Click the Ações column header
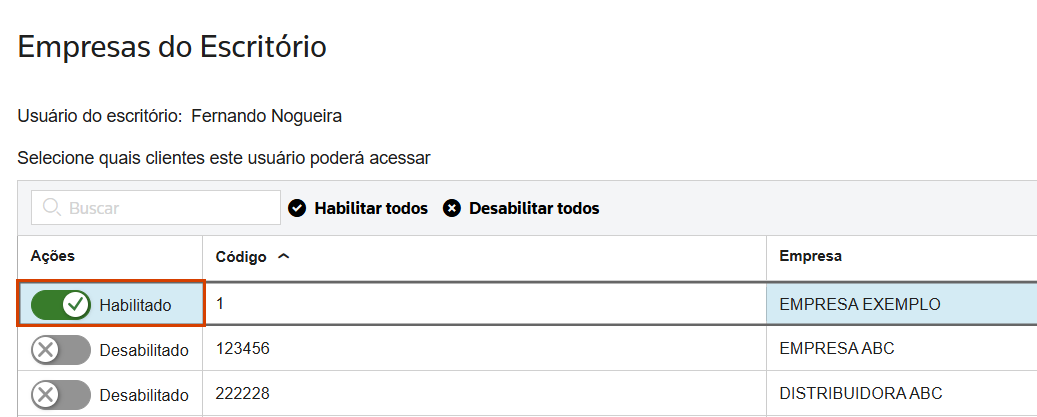Image resolution: width=1037 pixels, height=417 pixels. point(53,256)
